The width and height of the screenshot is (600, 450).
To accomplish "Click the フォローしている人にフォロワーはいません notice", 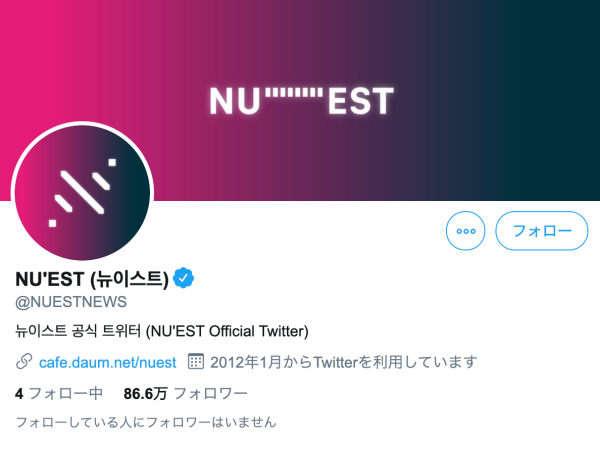I will pos(146,422).
